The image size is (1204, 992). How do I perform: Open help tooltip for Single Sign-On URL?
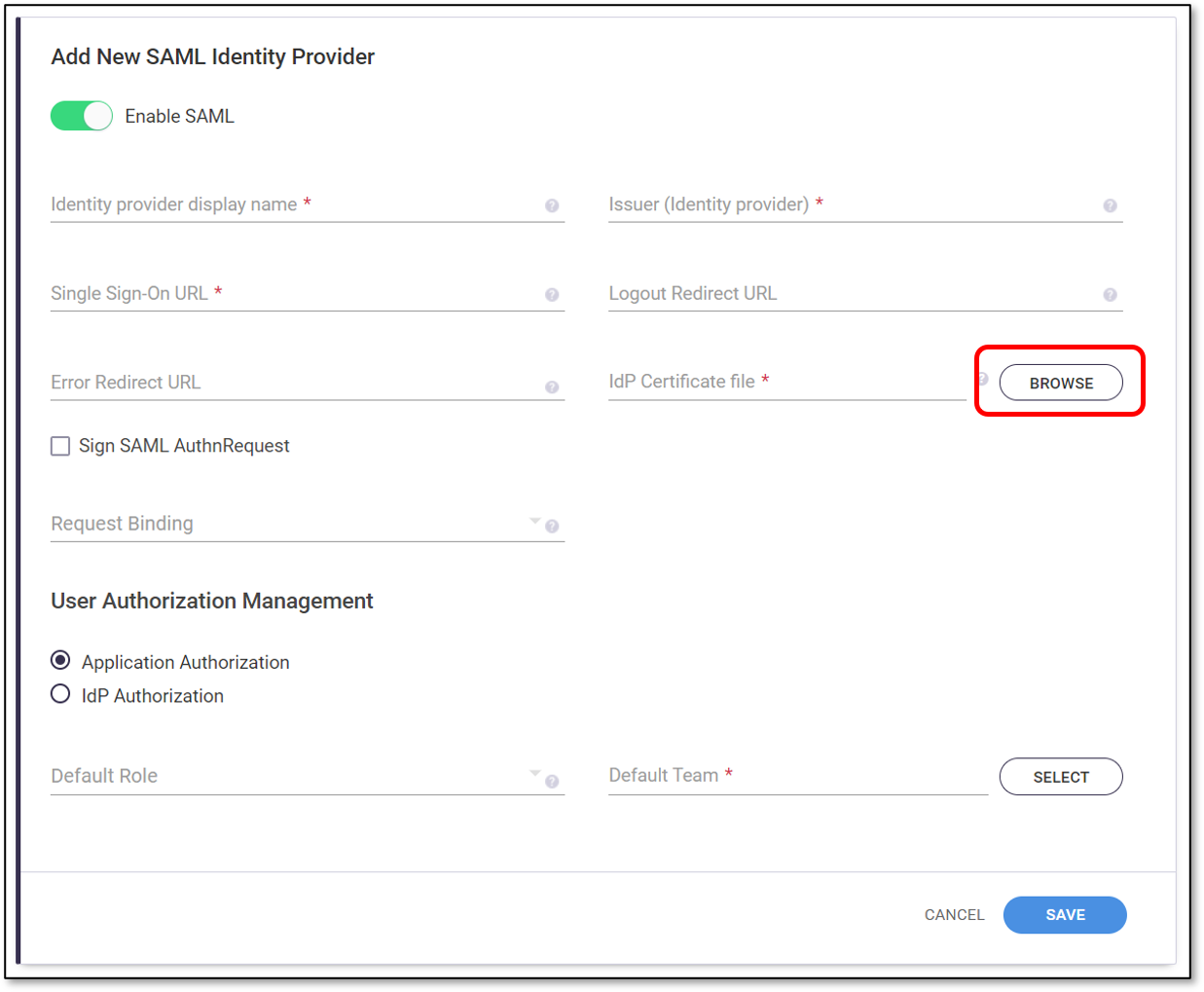552,295
